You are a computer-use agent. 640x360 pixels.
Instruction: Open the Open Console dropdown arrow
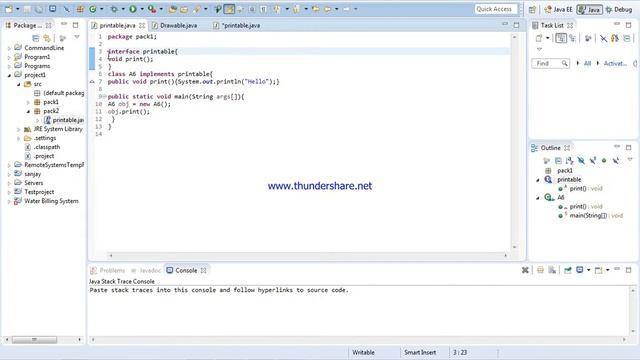tap(607, 270)
